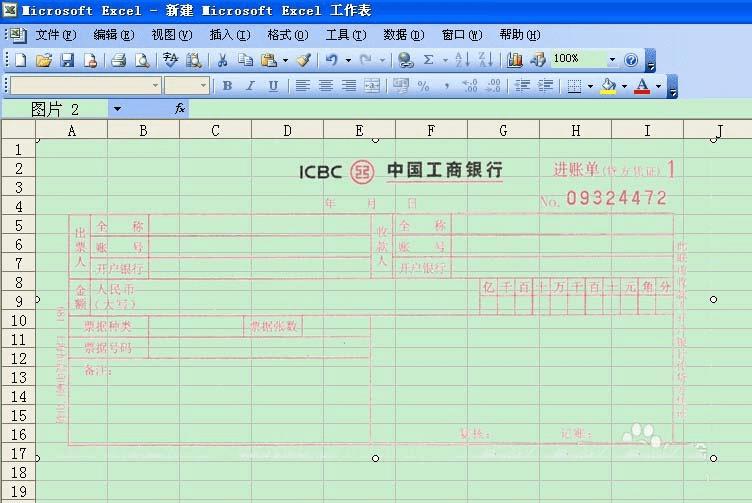Open the font name dropdown

click(155, 86)
